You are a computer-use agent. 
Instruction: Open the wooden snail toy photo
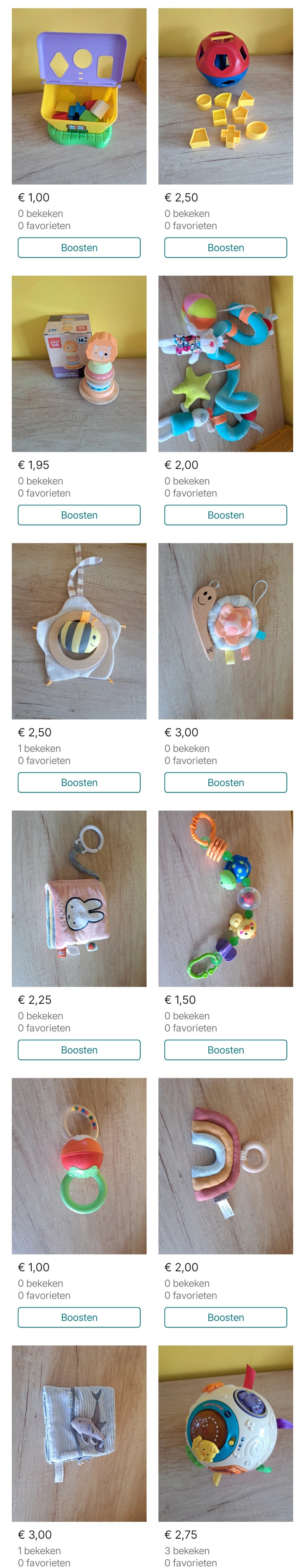[225, 631]
